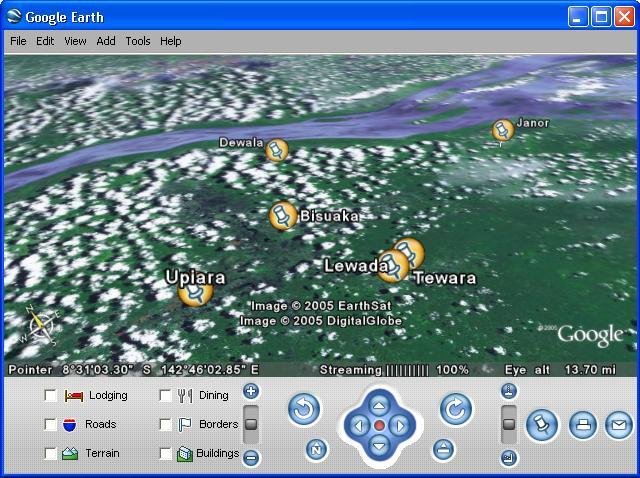Click the Pointer coordinates status text
Image resolution: width=640 pixels, height=478 pixels.
pyautogui.click(x=133, y=370)
